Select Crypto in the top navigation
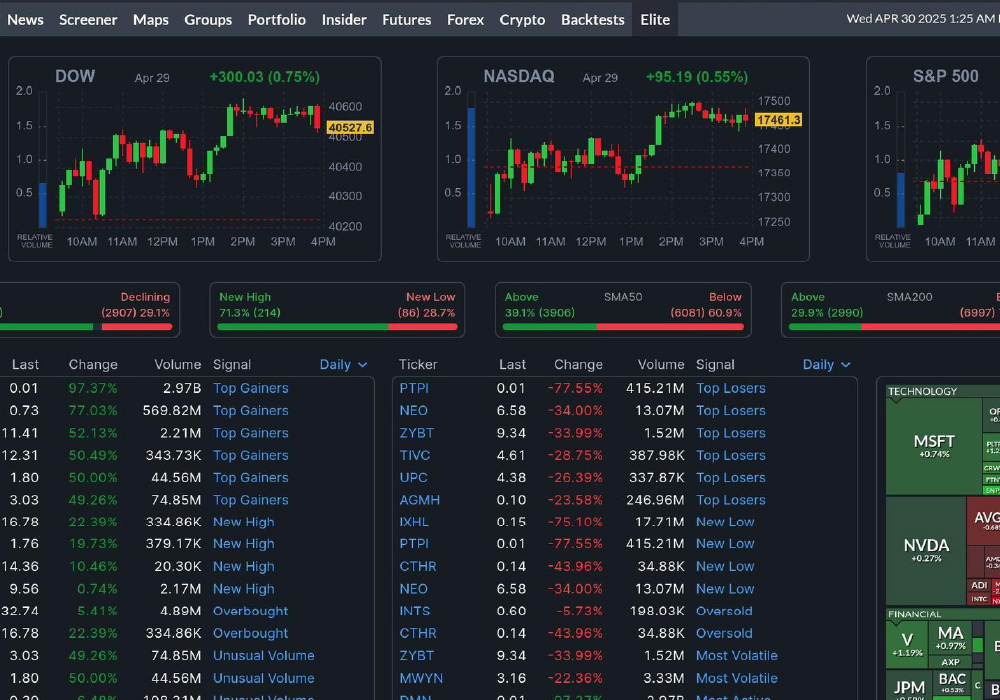 point(522,19)
